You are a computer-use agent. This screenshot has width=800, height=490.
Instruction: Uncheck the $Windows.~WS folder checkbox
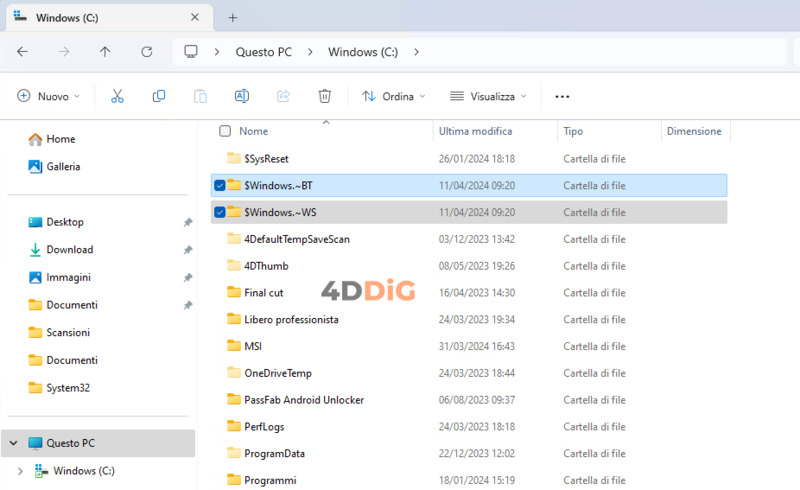click(x=220, y=212)
